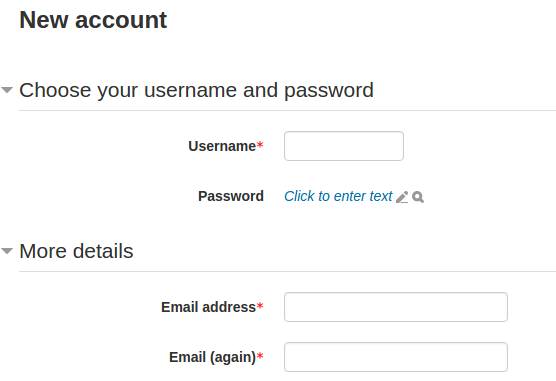Click the Email address field label
Image resolution: width=556 pixels, height=381 pixels.
point(208,307)
